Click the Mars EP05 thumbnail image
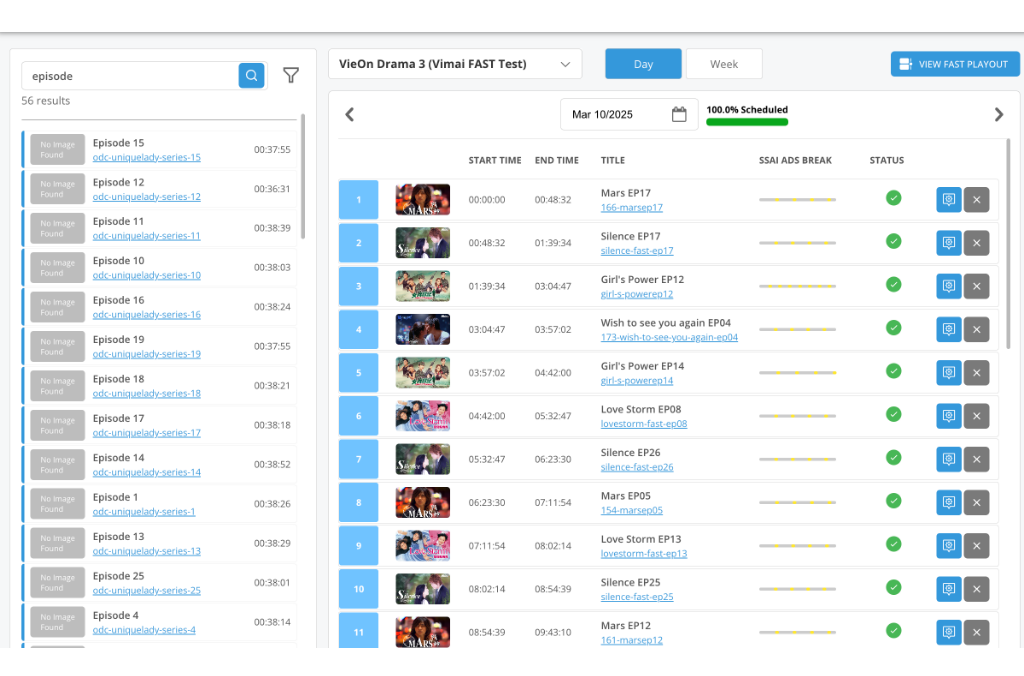This screenshot has height=676, width=1024. click(422, 502)
